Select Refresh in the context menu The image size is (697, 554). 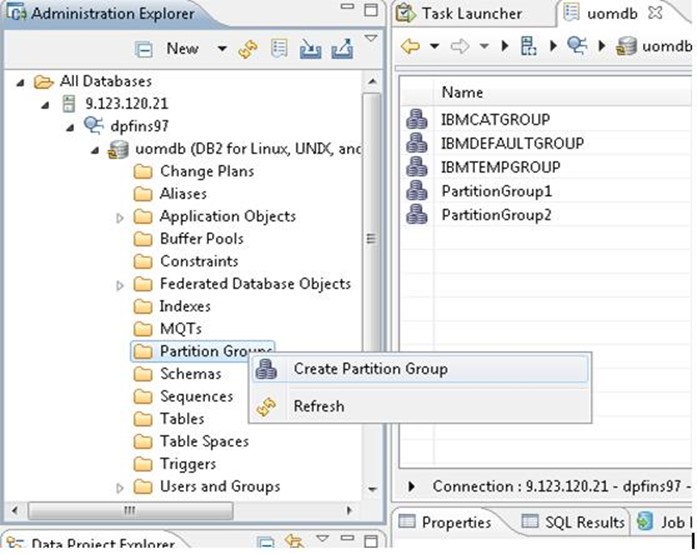click(x=318, y=406)
